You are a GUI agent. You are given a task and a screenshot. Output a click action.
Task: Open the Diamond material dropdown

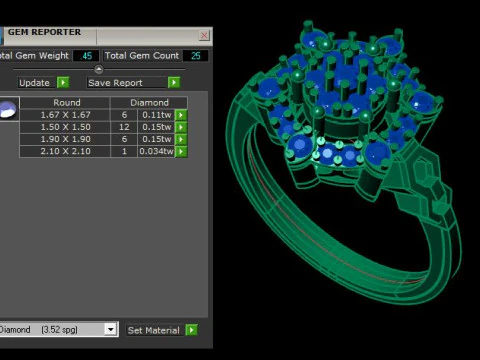tap(110, 330)
